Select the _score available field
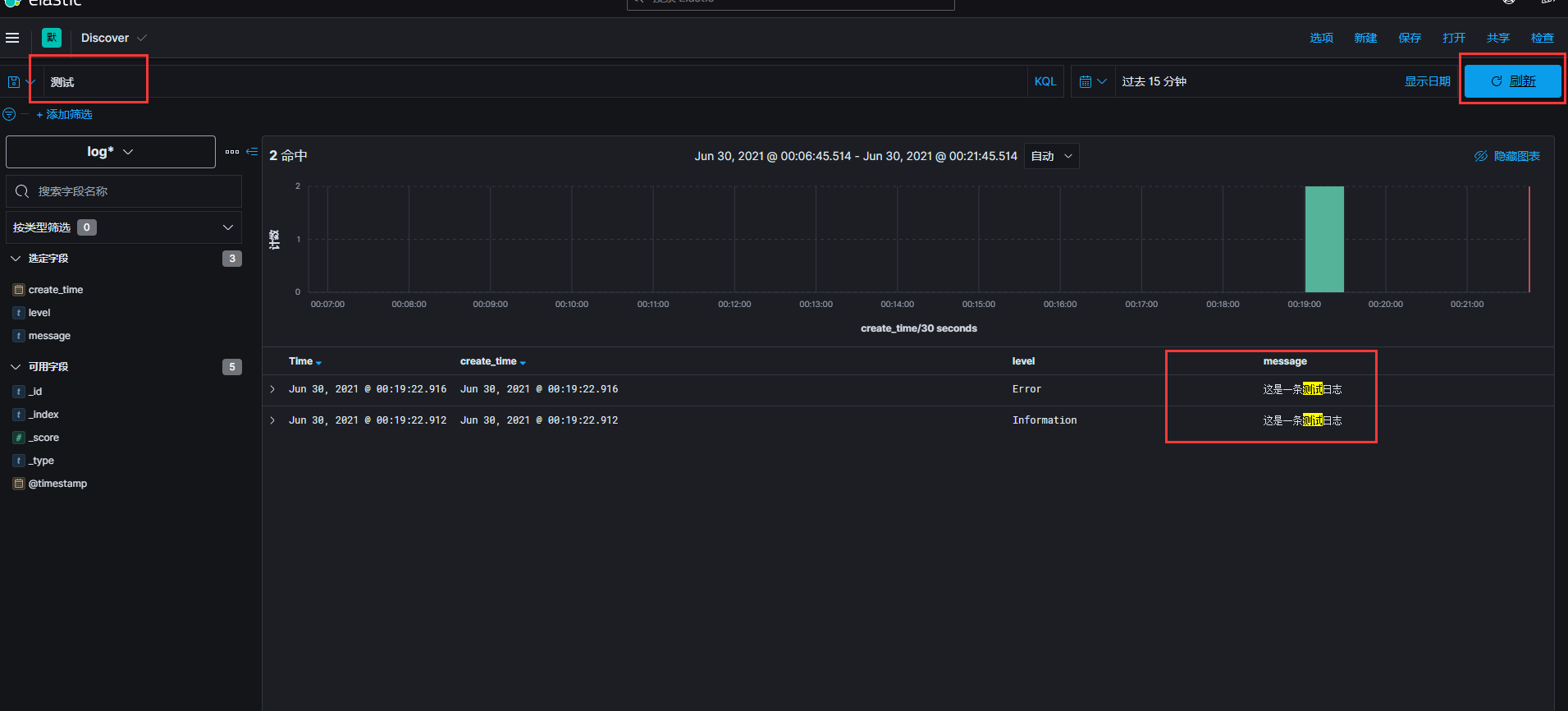Screen dimensions: 1568x711 tap(43, 438)
